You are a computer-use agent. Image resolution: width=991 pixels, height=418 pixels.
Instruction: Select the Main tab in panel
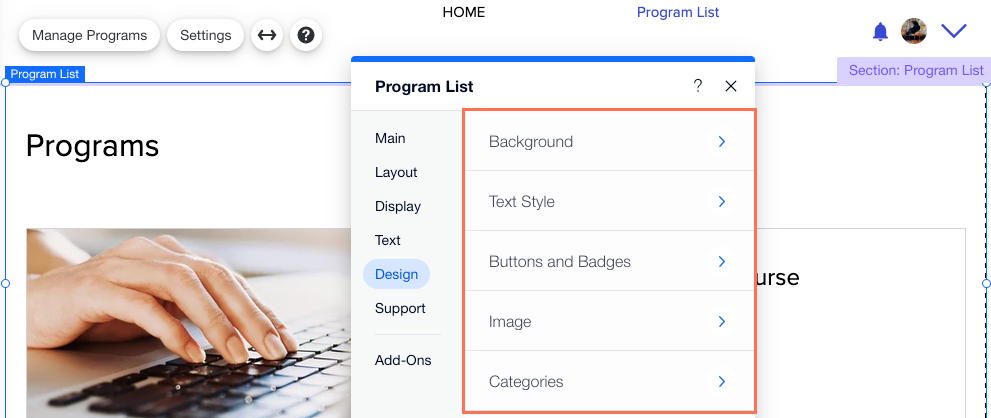coord(390,138)
